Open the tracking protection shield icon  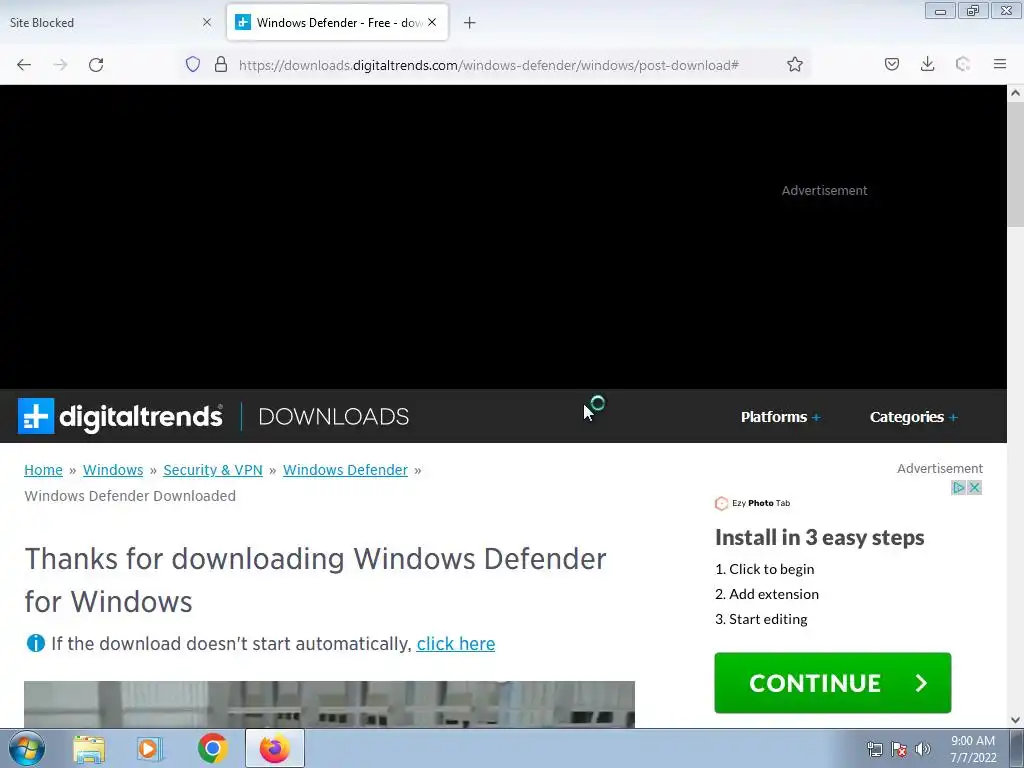coord(193,64)
